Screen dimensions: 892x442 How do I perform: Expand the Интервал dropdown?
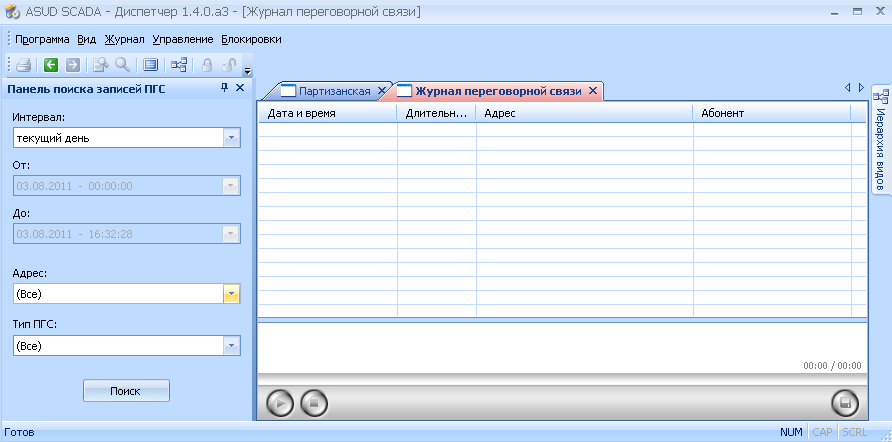point(231,138)
